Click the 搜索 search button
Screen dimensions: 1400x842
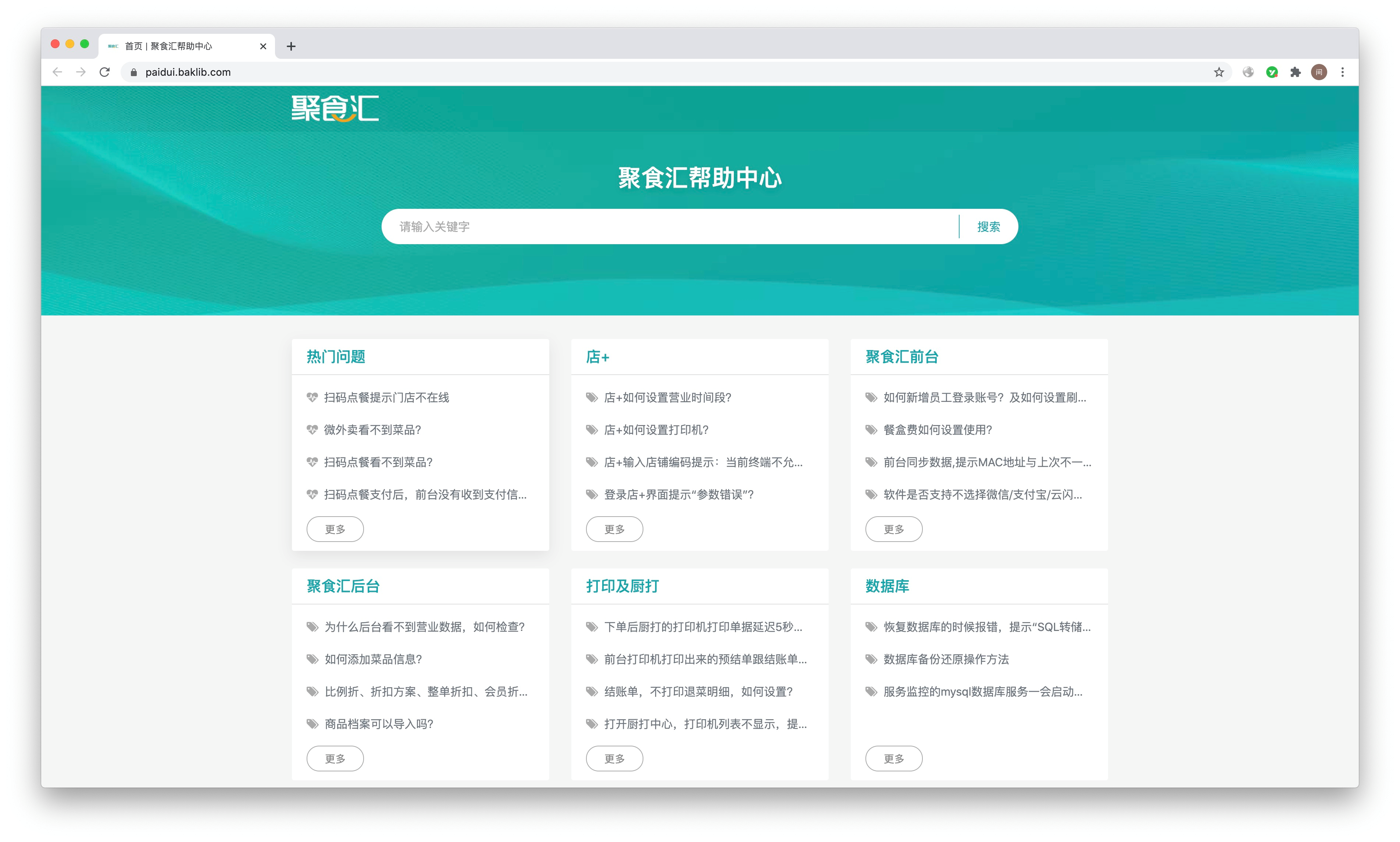coord(988,227)
